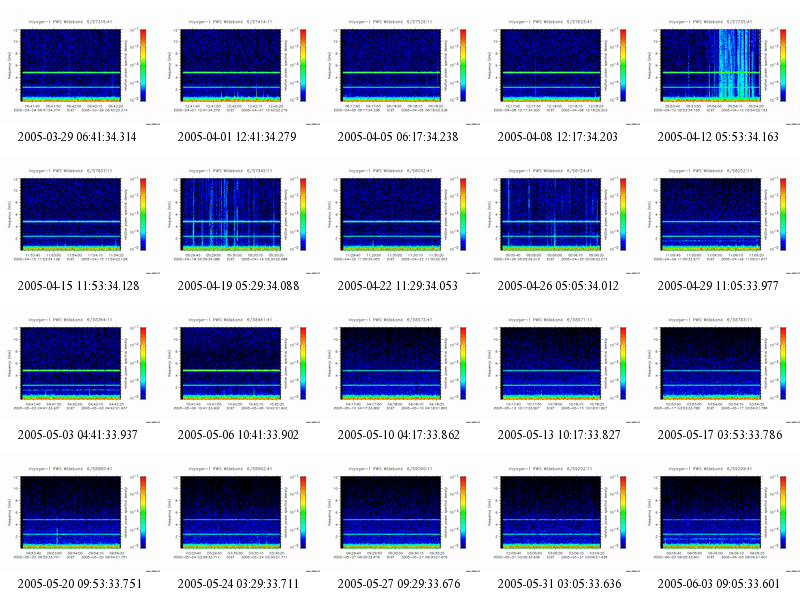800x596 pixels.
Task: Click the caption text 2005-04-15 11:53:34.128
Action: click(x=79, y=286)
